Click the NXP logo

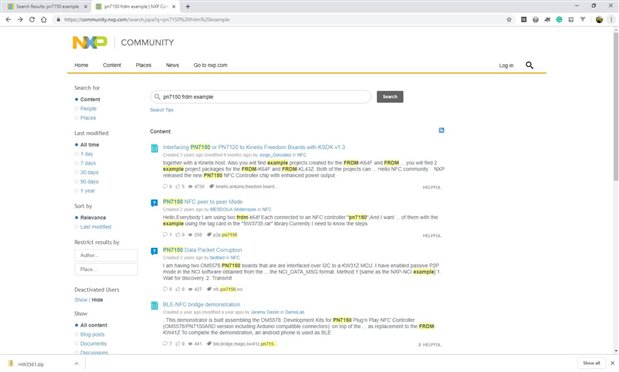(90, 42)
